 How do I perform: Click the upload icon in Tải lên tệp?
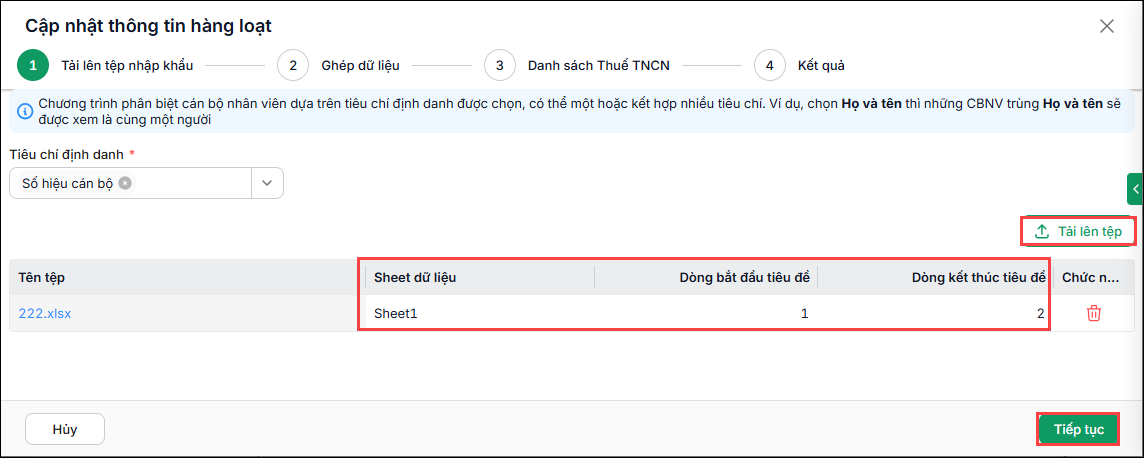[1042, 232]
